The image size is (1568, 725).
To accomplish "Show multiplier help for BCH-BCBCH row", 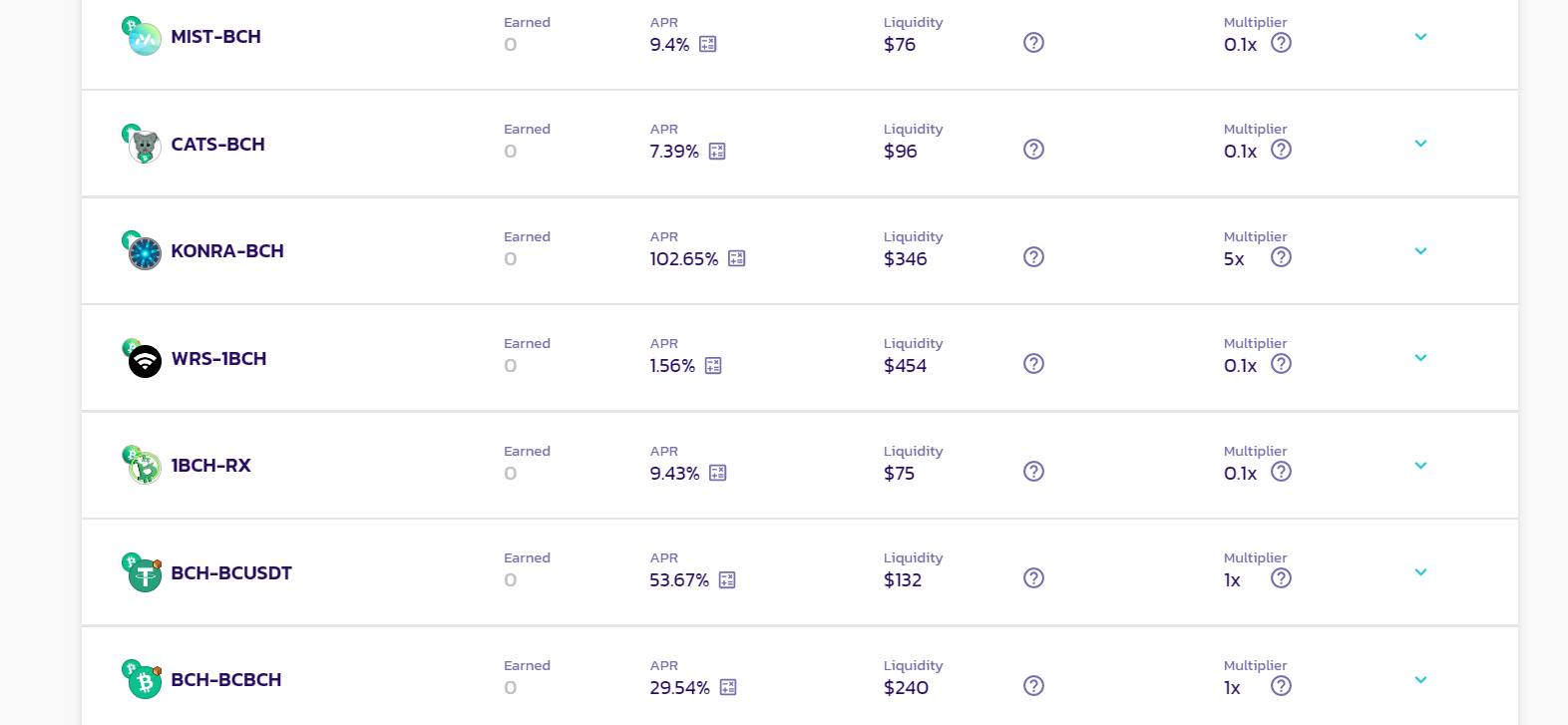I will 1282,686.
